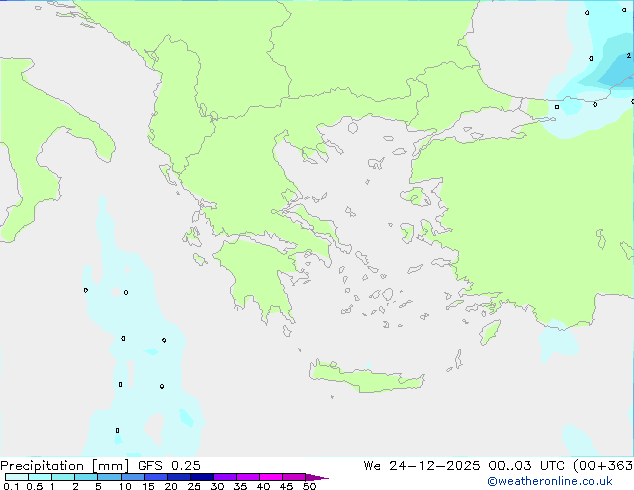Click the 0.1–0.5 mm legend color box
Screen dimensions: 634x490
[x=17, y=477]
